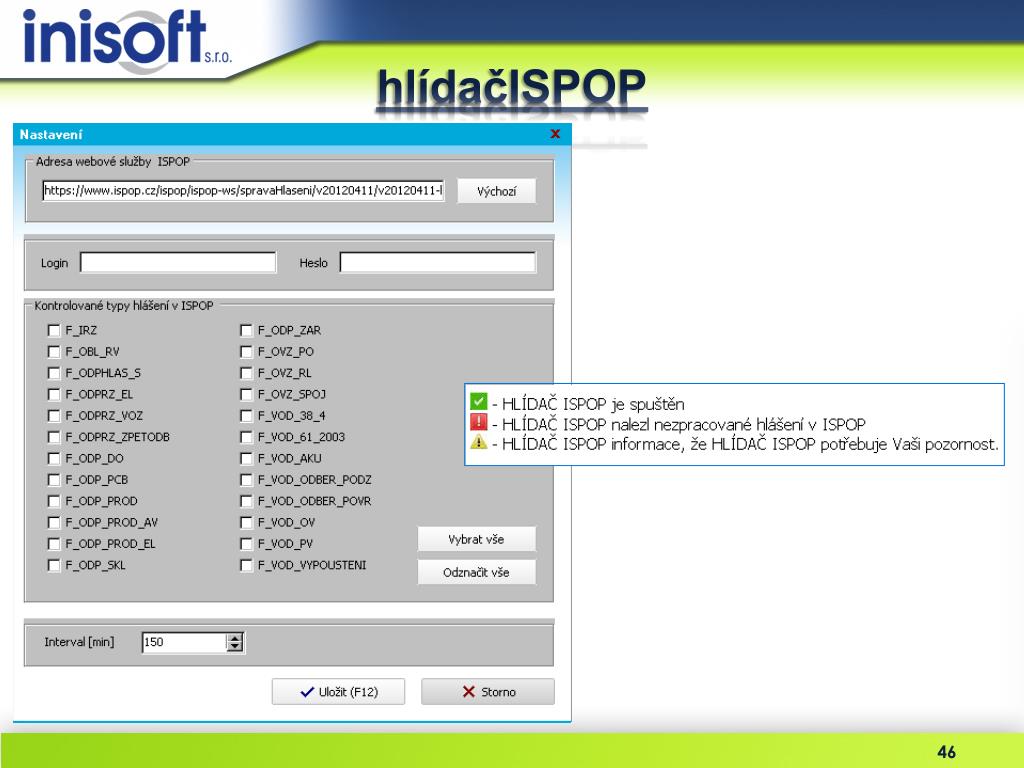
Task: Decrease interval with spinner down arrow
Action: click(234, 647)
